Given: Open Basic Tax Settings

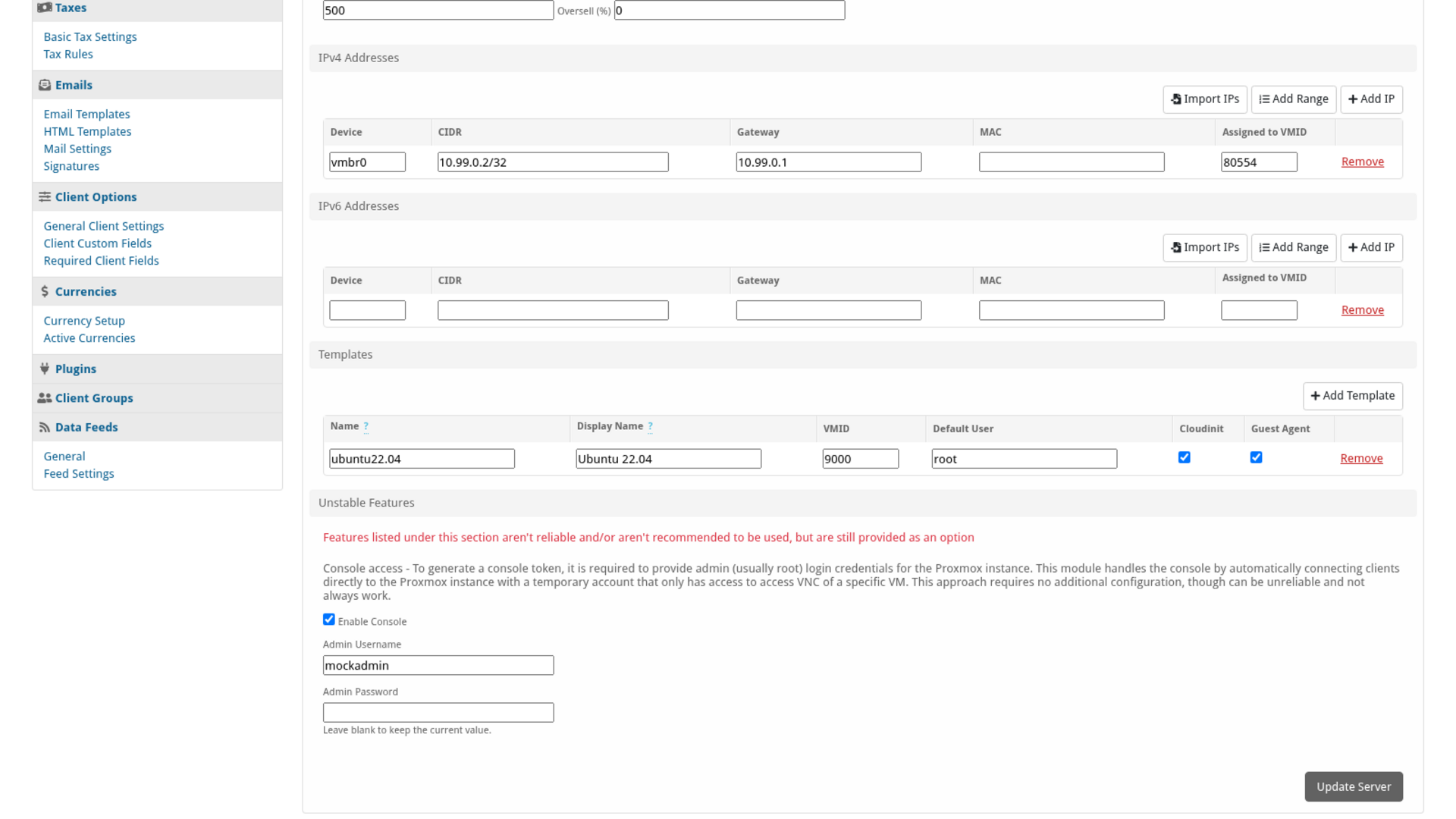Looking at the screenshot, I should click(x=90, y=36).
